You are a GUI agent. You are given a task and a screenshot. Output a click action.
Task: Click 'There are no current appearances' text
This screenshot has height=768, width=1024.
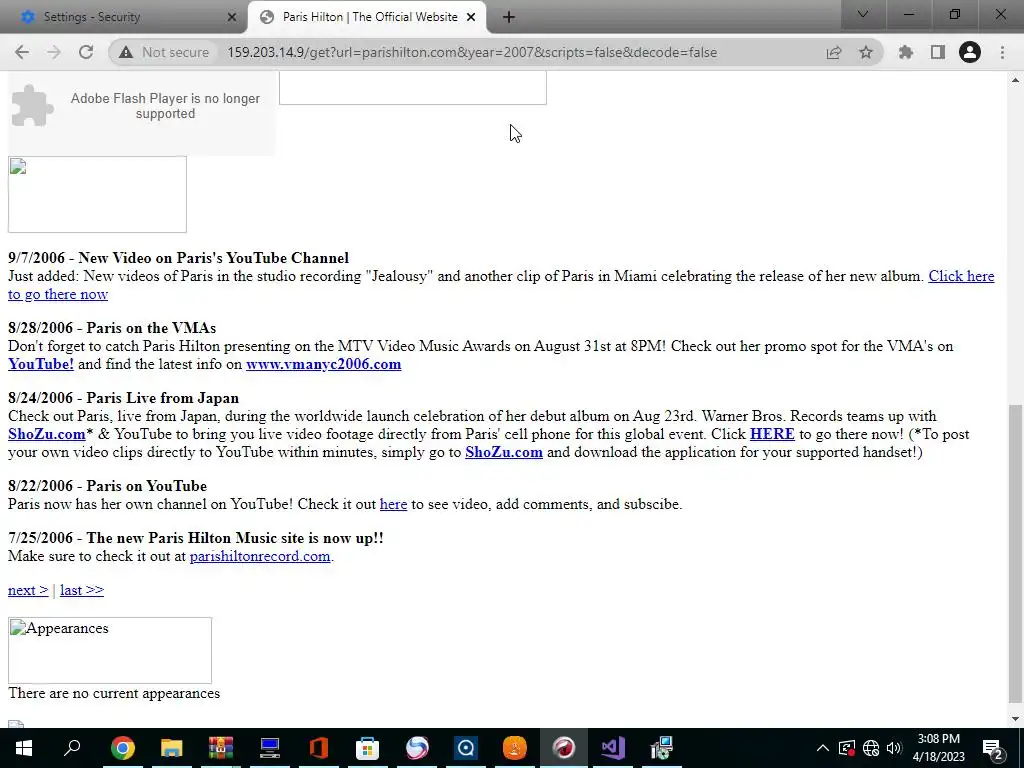point(114,694)
